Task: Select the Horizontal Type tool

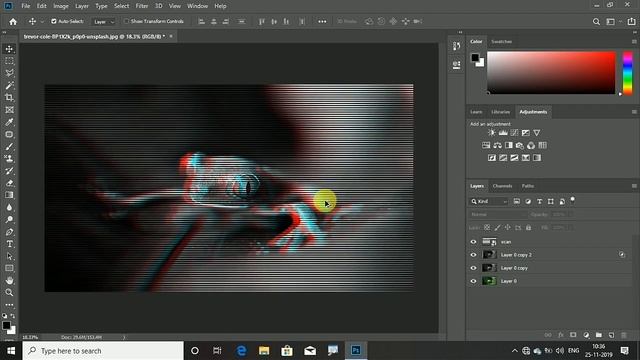Action: pyautogui.click(x=9, y=244)
